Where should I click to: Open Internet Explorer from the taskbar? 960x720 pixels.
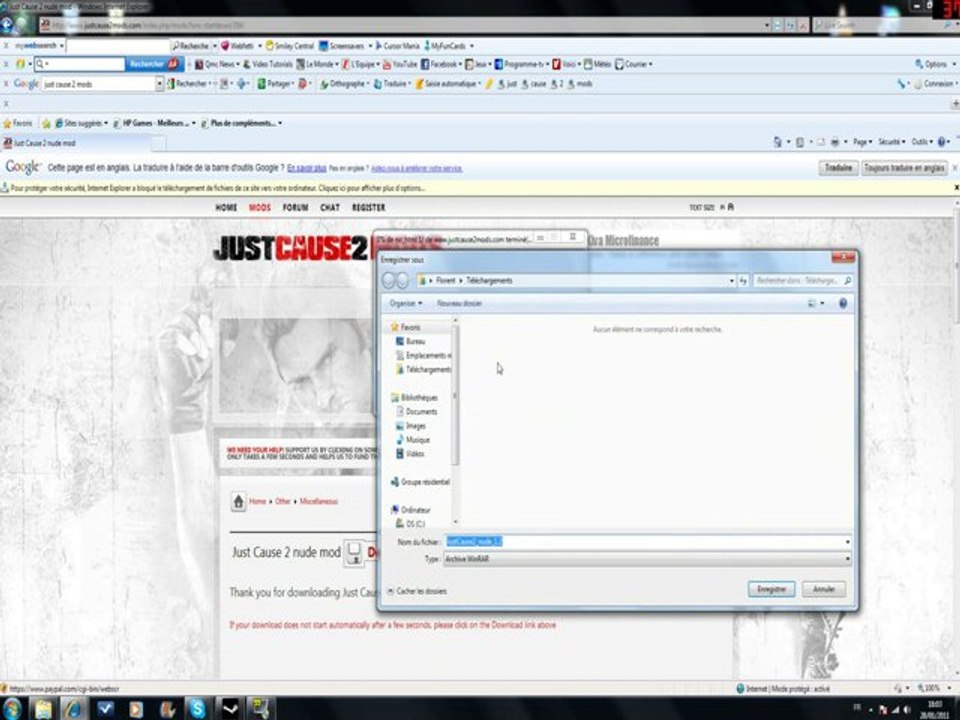coord(74,709)
